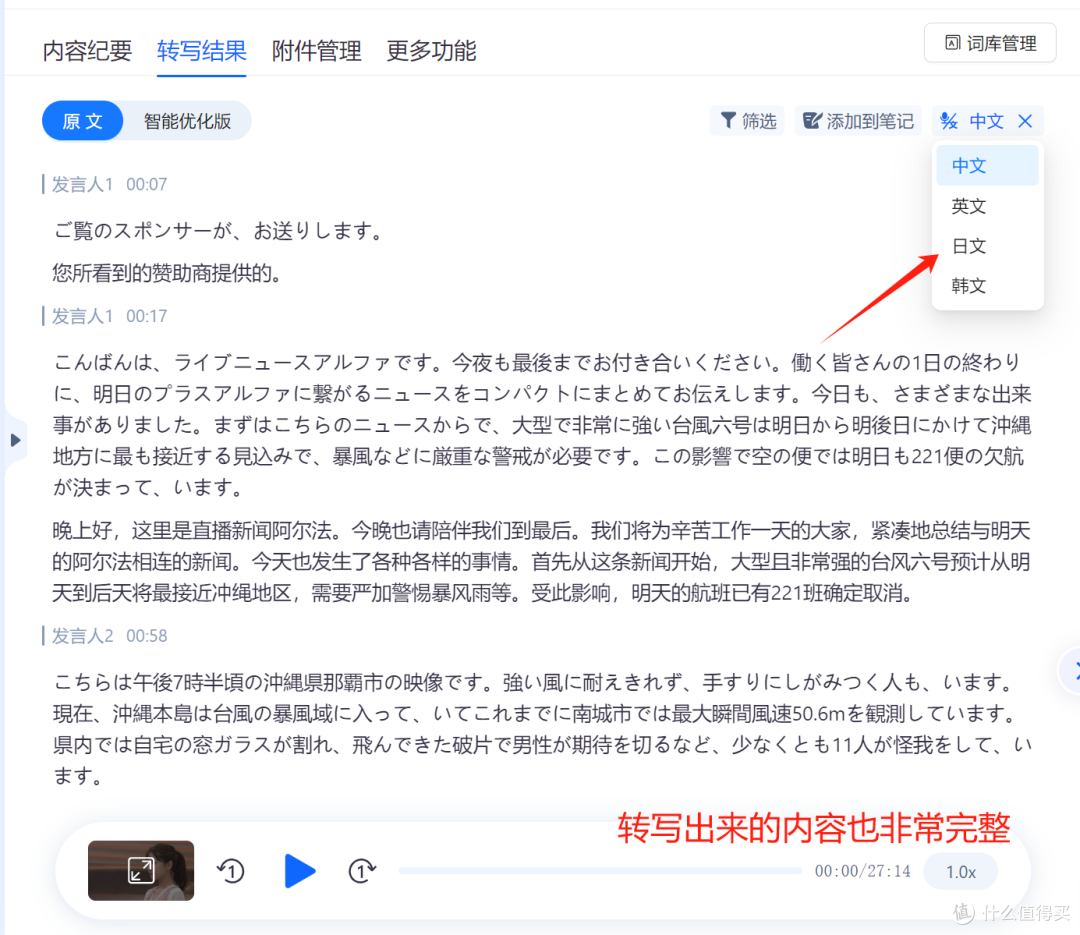The width and height of the screenshot is (1080, 935).
Task: Click timestamp 00:58
Action: click(147, 636)
